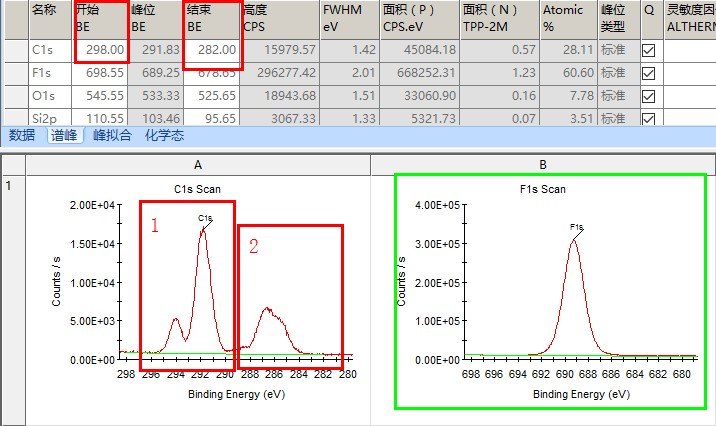Image resolution: width=716 pixels, height=426 pixels.
Task: Switch to the 数据 tab
Action: [x=22, y=135]
